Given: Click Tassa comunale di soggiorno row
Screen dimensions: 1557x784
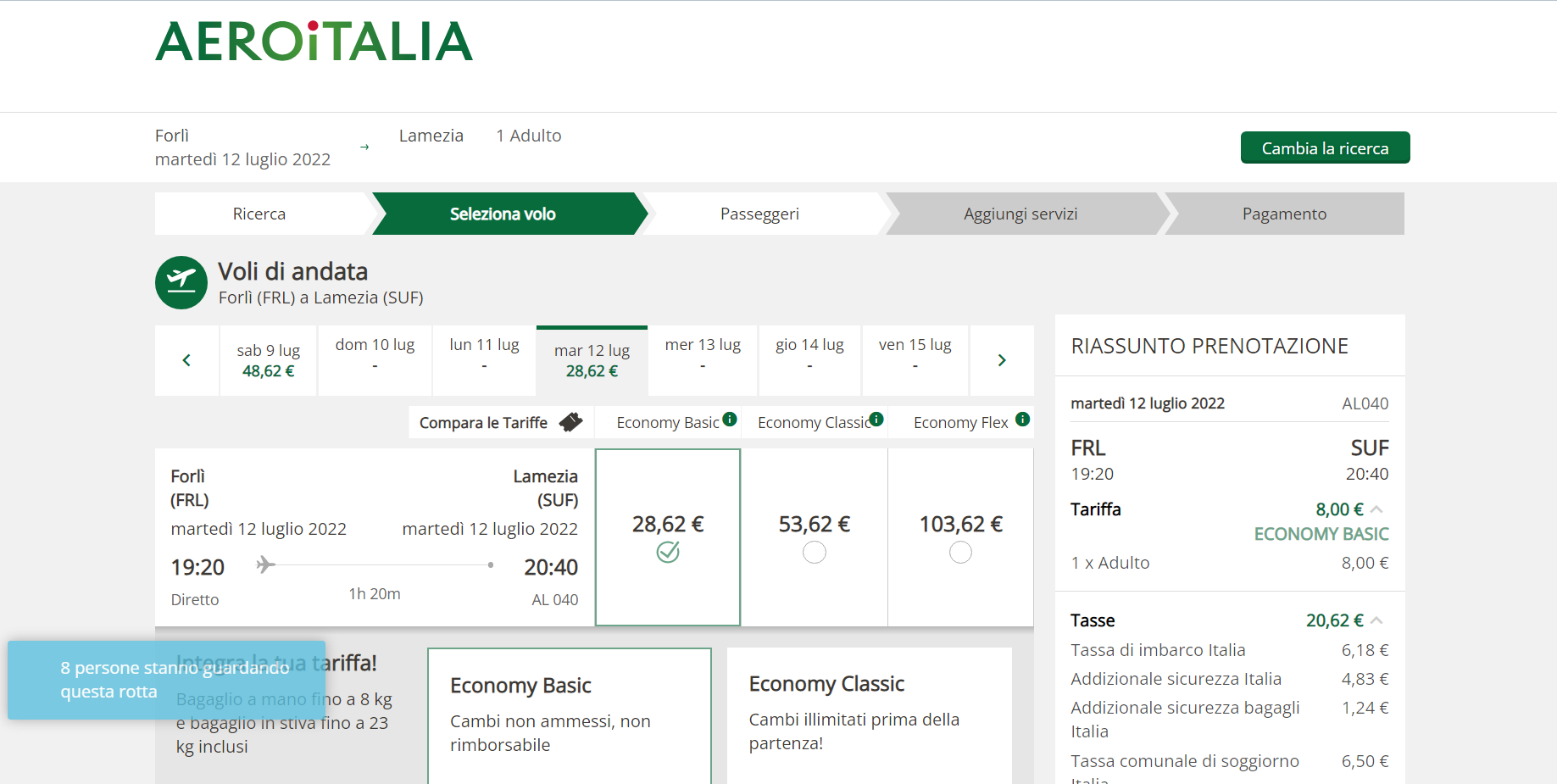Looking at the screenshot, I should [1230, 767].
